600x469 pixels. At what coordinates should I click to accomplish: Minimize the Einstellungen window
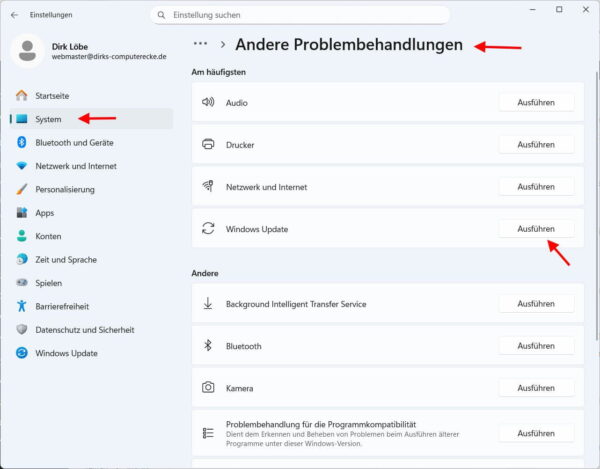pos(532,10)
